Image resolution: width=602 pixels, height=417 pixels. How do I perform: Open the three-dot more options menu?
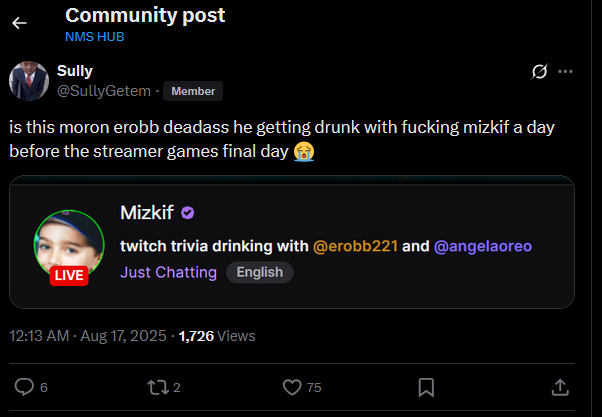tap(565, 71)
